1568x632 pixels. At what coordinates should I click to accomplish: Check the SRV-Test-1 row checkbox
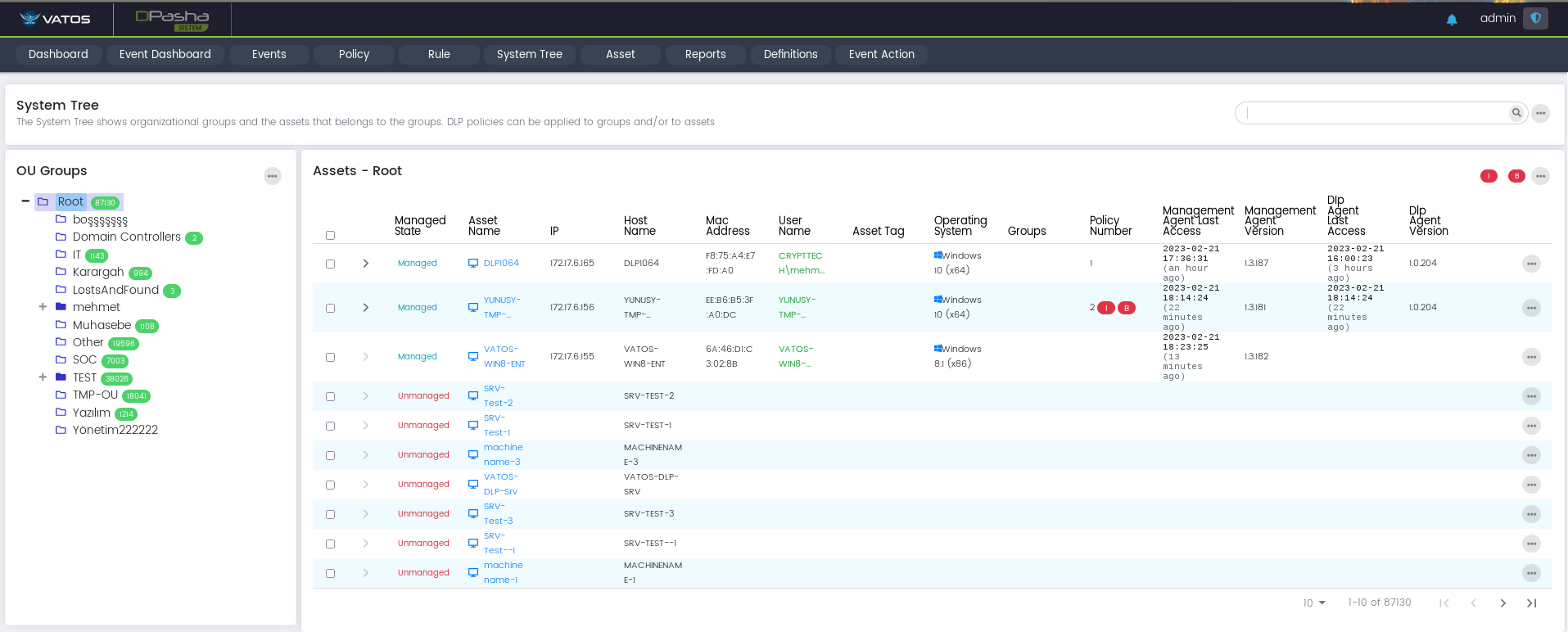(x=331, y=426)
